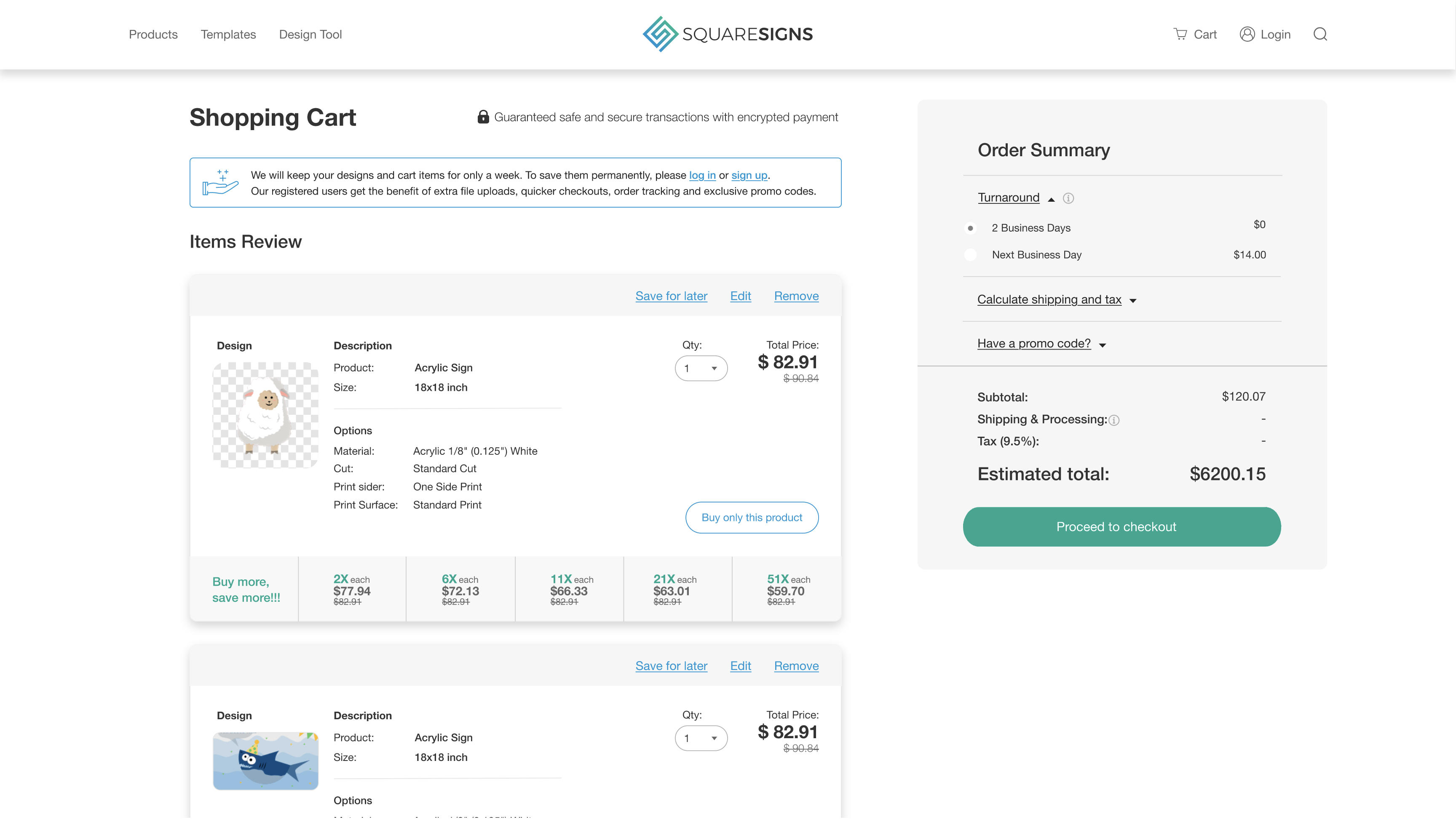Click Subtotal $120.07 value

[x=1244, y=397]
